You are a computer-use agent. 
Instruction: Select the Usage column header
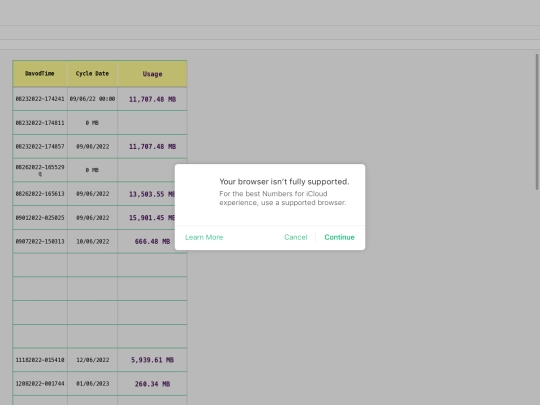pyautogui.click(x=152, y=74)
